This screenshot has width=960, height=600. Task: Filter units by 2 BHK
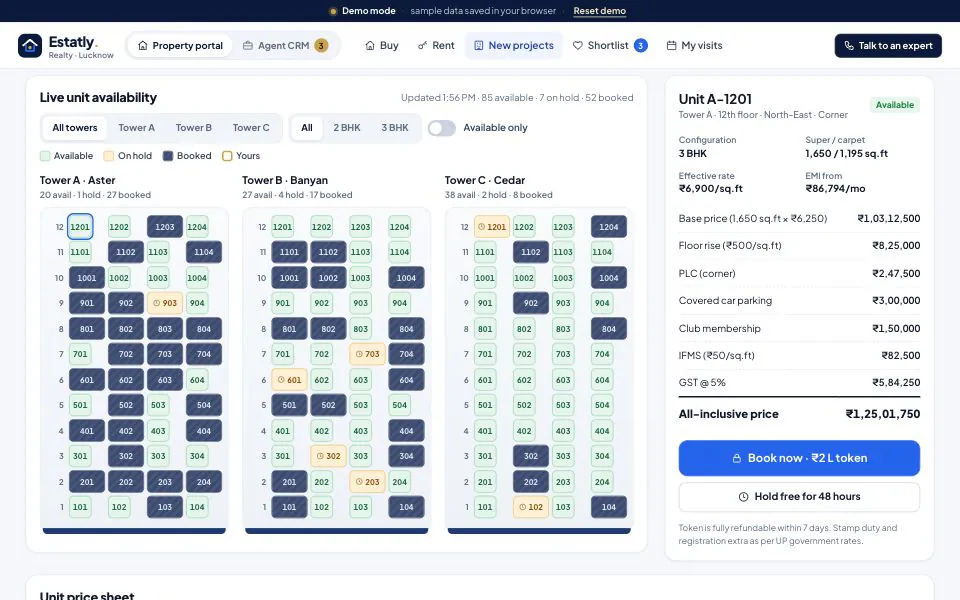pyautogui.click(x=347, y=128)
